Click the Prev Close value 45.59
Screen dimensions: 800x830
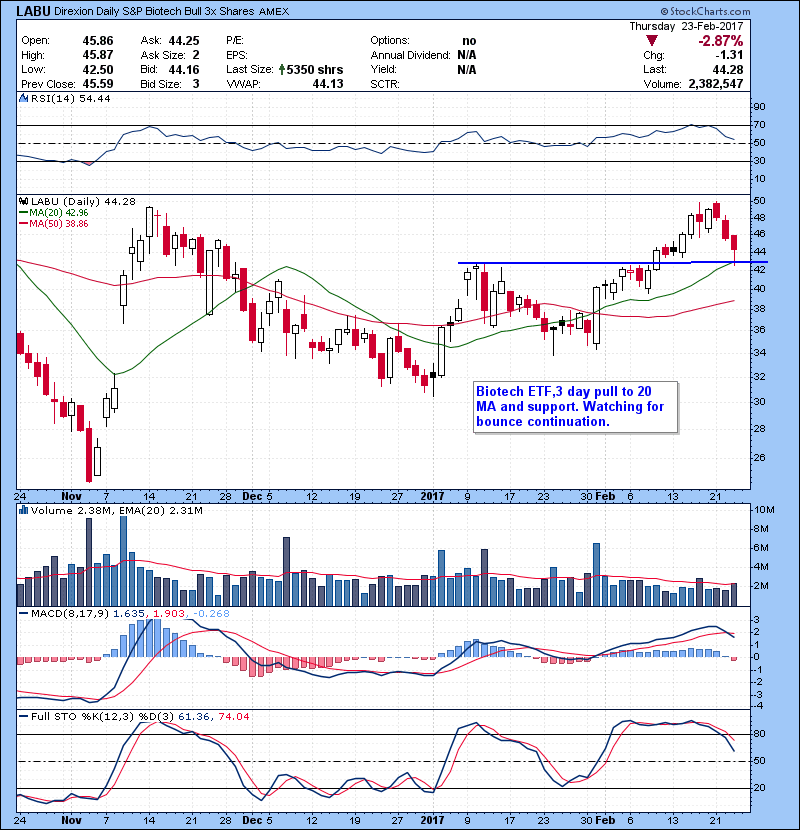[x=98, y=84]
